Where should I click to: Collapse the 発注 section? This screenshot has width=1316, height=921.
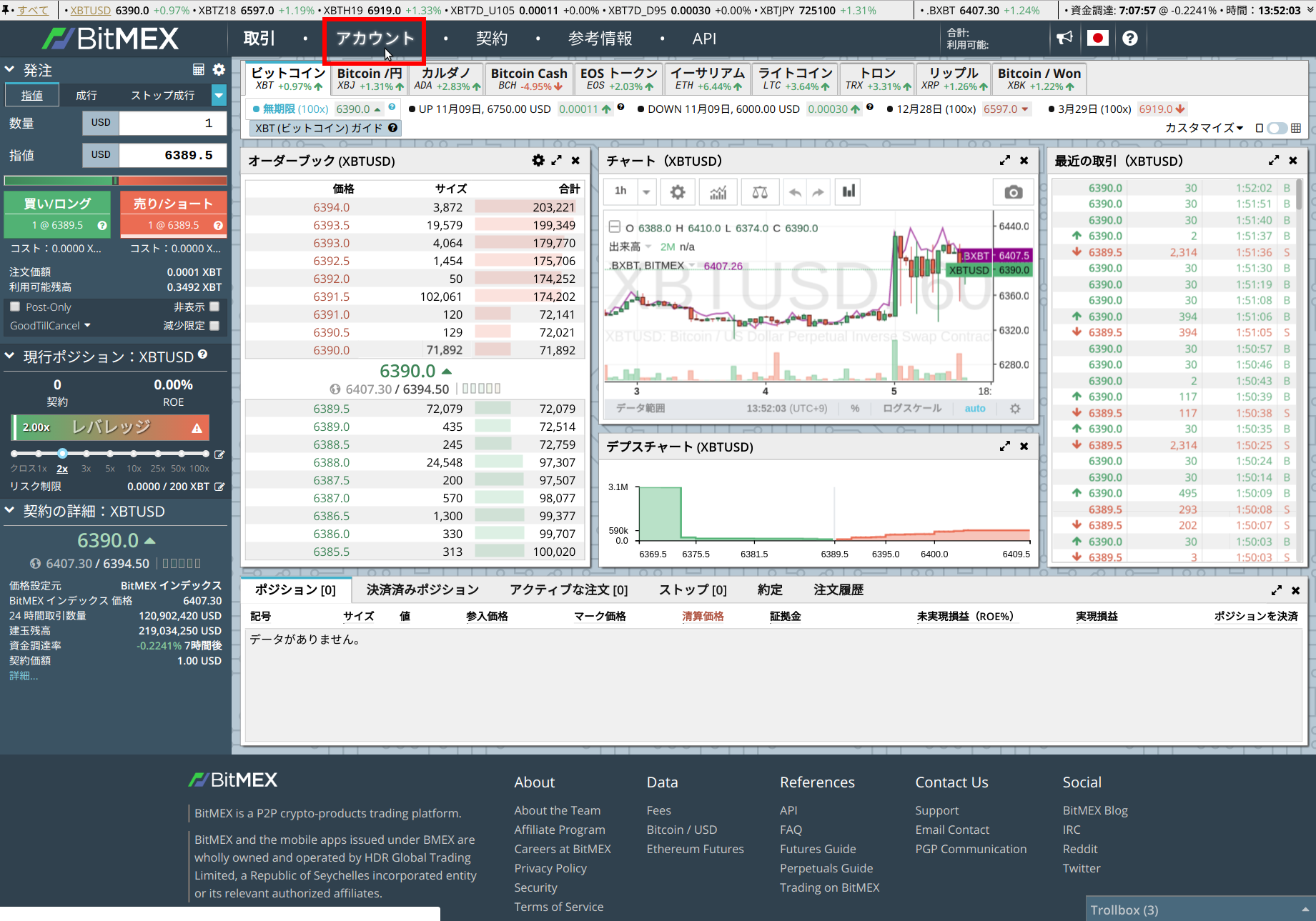[9, 69]
